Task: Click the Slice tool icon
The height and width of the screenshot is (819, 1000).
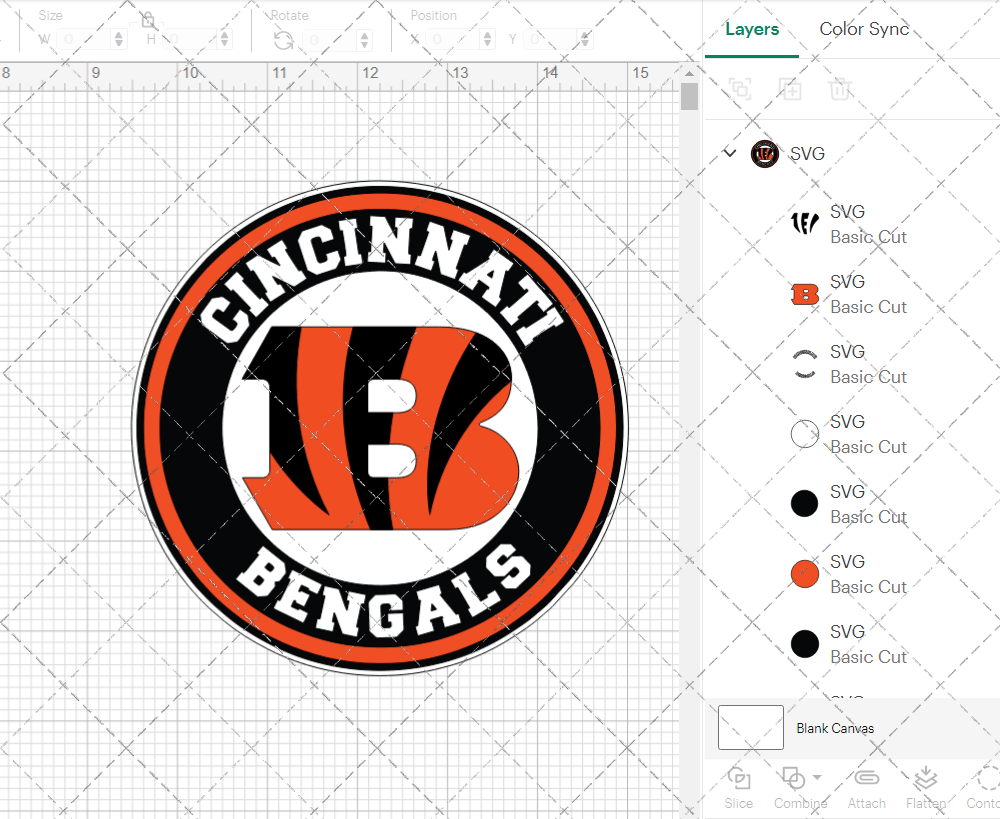Action: pyautogui.click(x=739, y=779)
